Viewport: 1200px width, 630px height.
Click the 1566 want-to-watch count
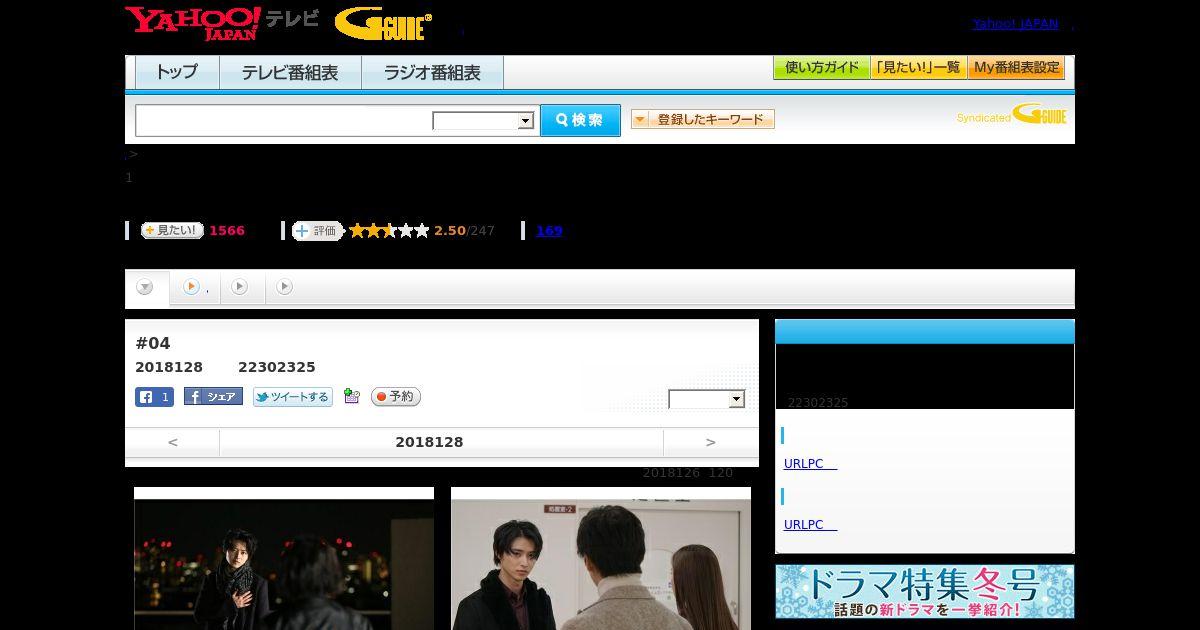coord(227,230)
